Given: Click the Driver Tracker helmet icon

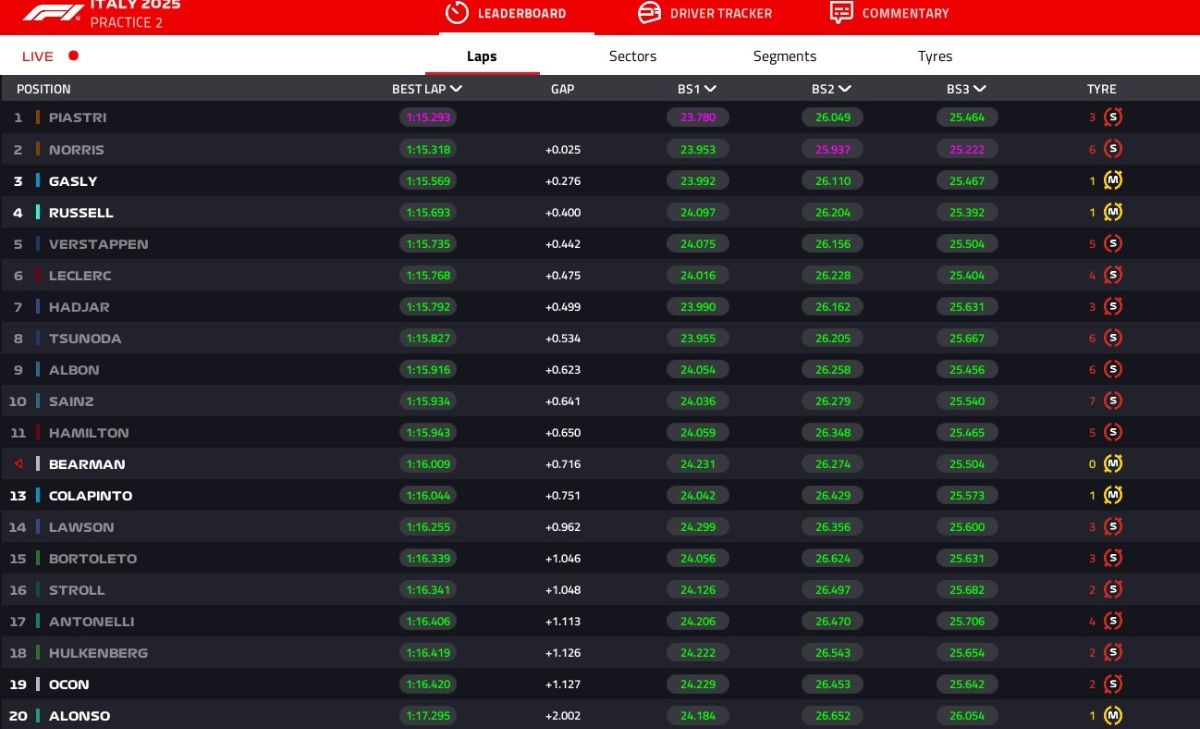Looking at the screenshot, I should [649, 13].
